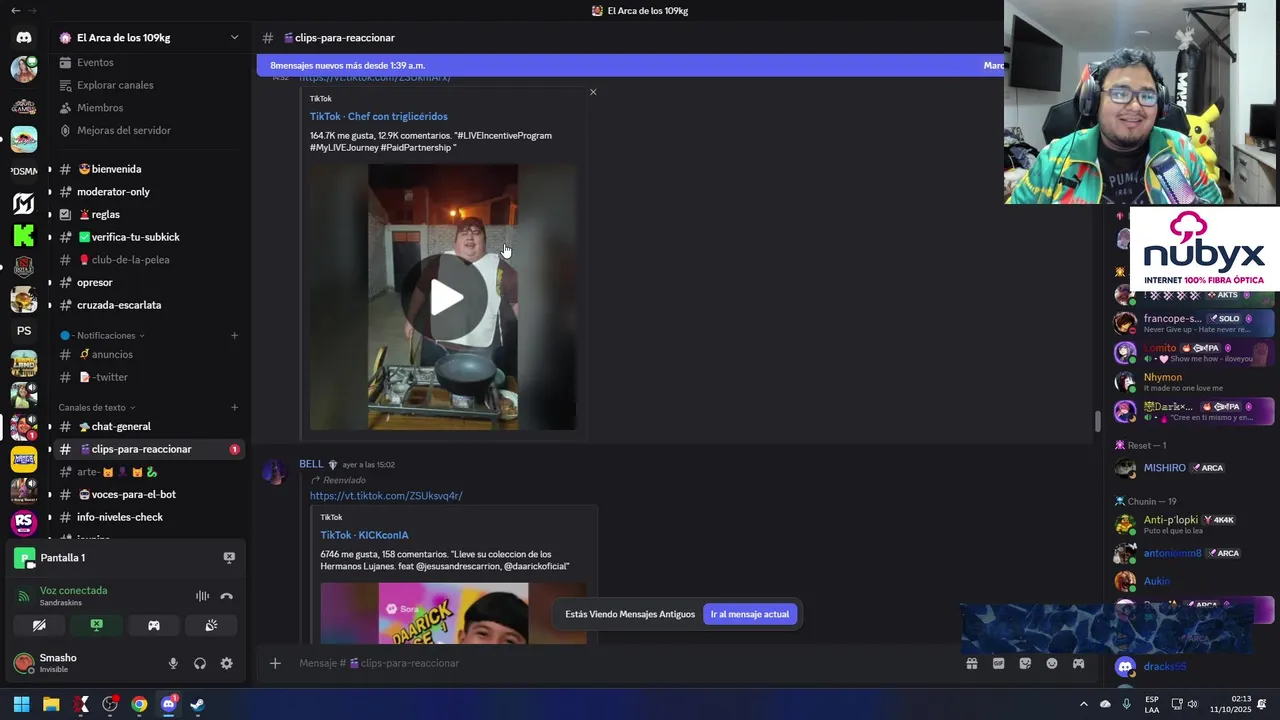The height and width of the screenshot is (720, 1280).
Task: Select the bienvenida channel
Action: pyautogui.click(x=150, y=169)
